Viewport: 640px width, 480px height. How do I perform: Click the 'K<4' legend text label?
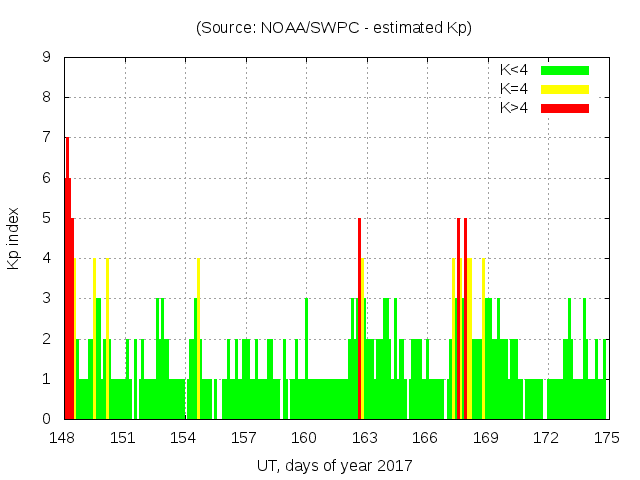513,70
